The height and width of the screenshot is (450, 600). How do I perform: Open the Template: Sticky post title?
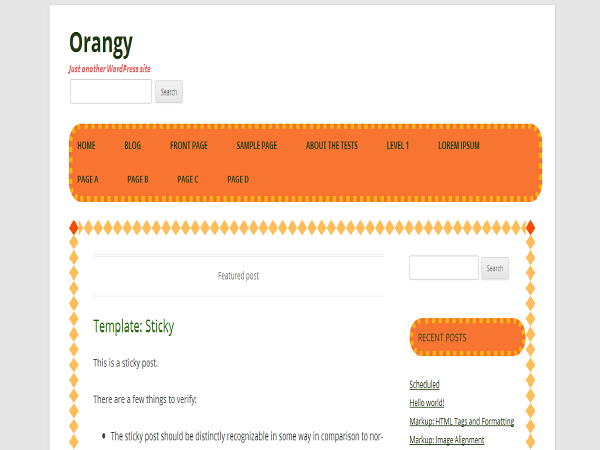pos(134,326)
